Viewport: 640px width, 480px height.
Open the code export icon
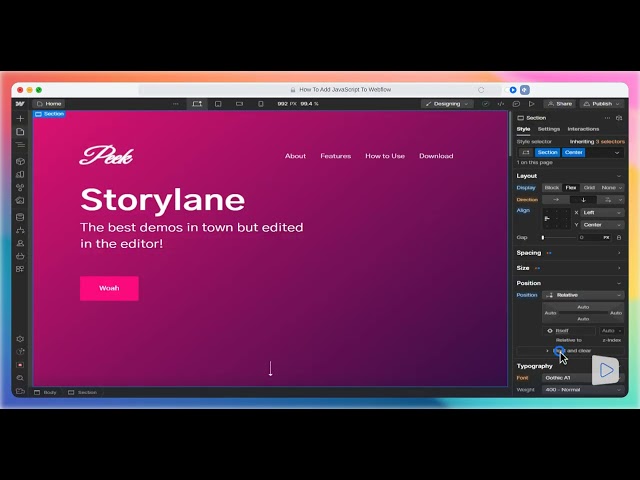[501, 104]
